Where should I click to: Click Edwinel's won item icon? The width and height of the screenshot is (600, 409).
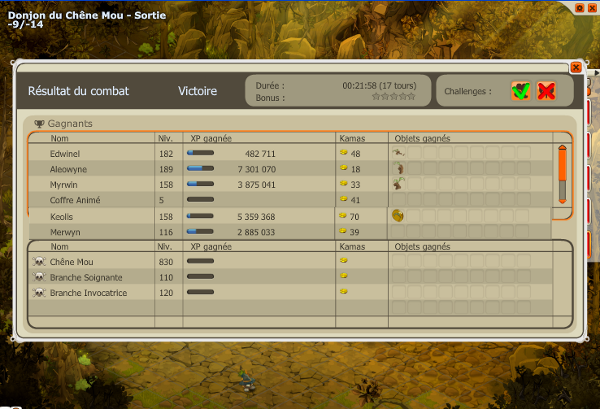coord(398,153)
